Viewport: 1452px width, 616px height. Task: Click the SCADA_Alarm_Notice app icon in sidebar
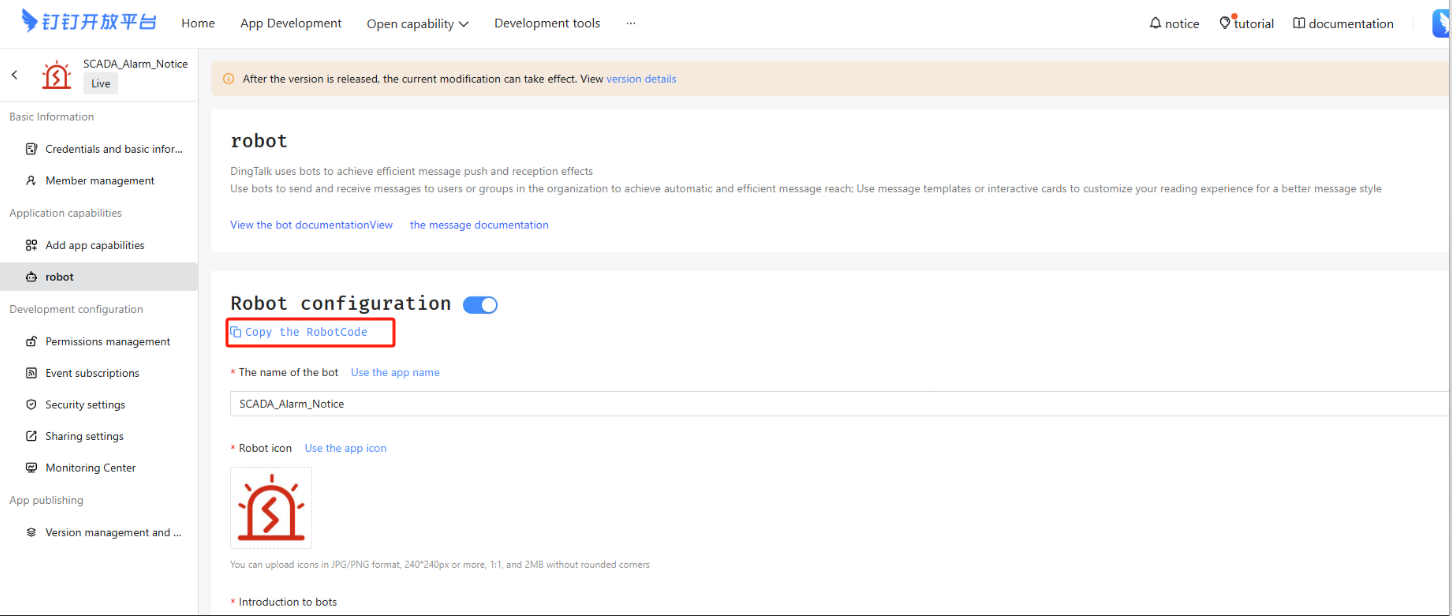tap(56, 75)
